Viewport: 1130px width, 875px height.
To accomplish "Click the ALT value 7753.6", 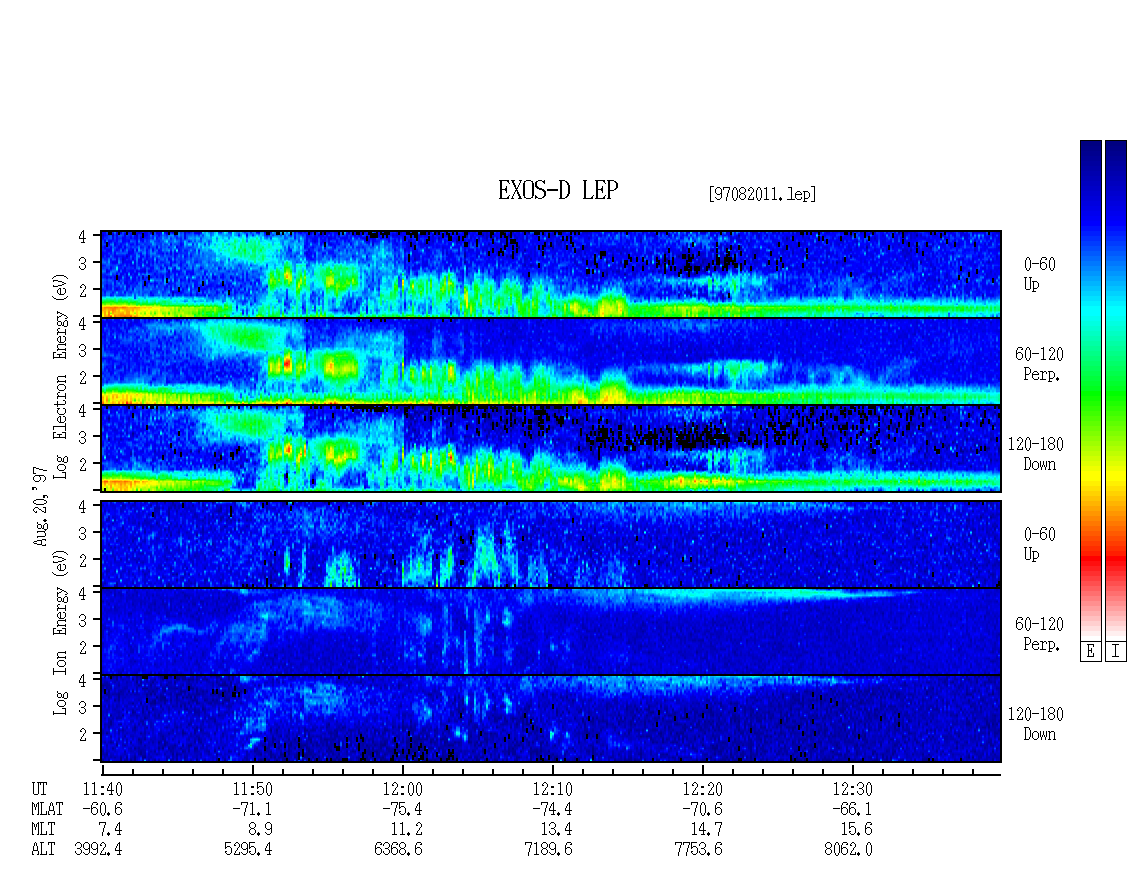I will (x=698, y=849).
